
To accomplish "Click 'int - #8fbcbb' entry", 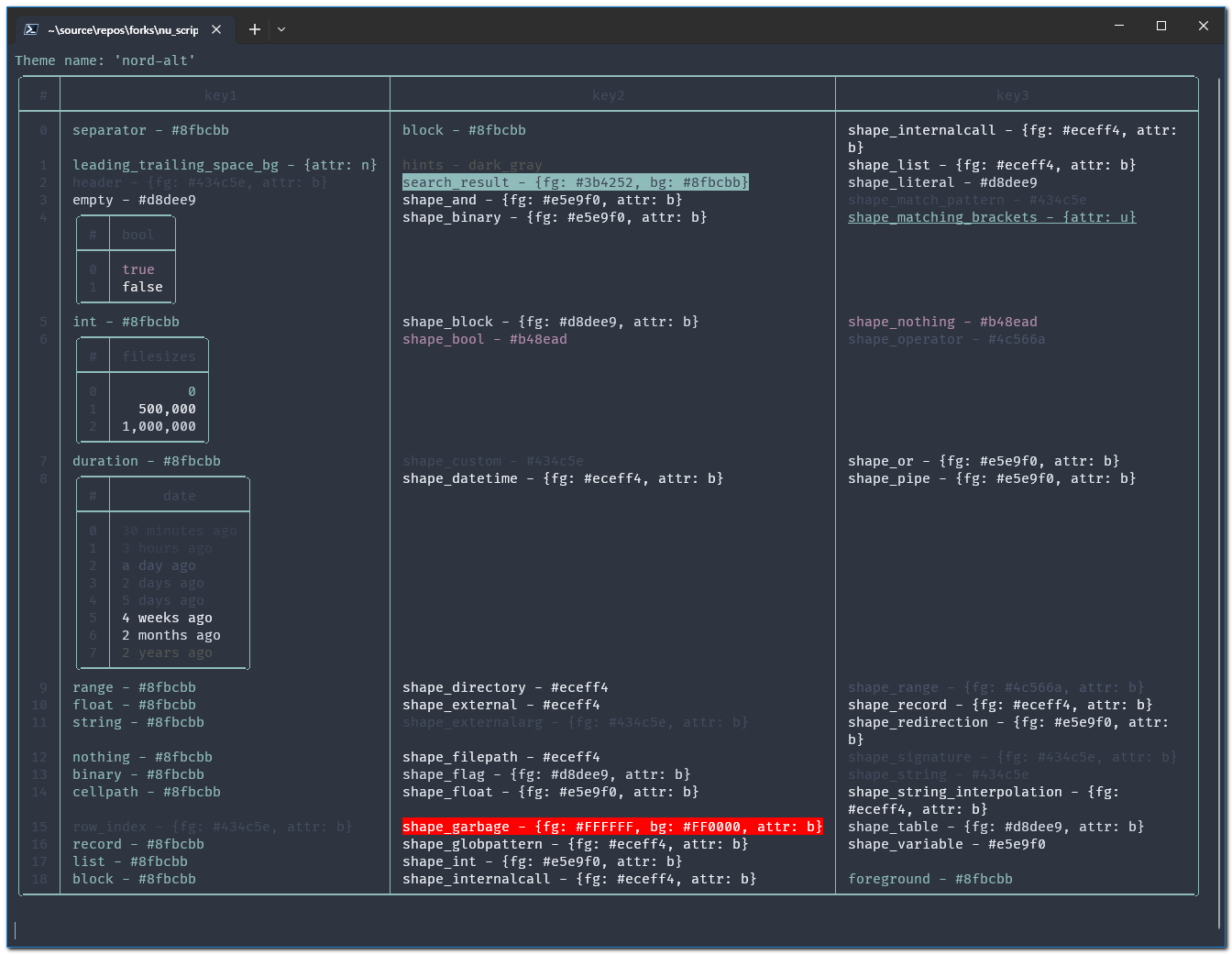I will [x=126, y=322].
